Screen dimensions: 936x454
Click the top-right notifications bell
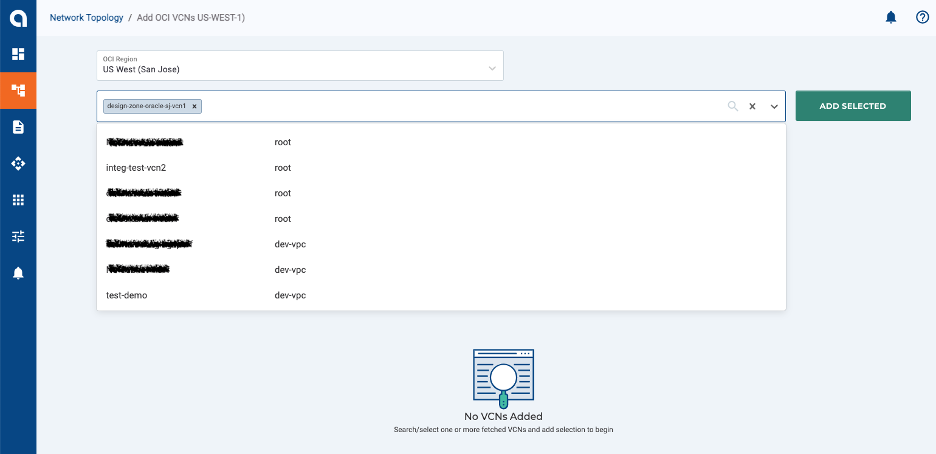[x=891, y=17]
